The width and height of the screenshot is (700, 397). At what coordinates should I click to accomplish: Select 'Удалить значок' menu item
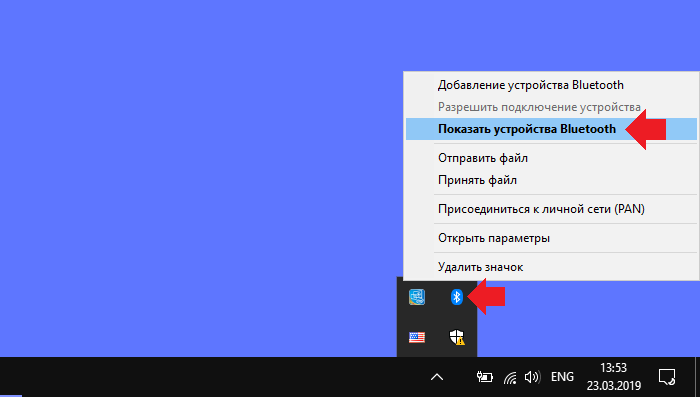tap(551, 267)
